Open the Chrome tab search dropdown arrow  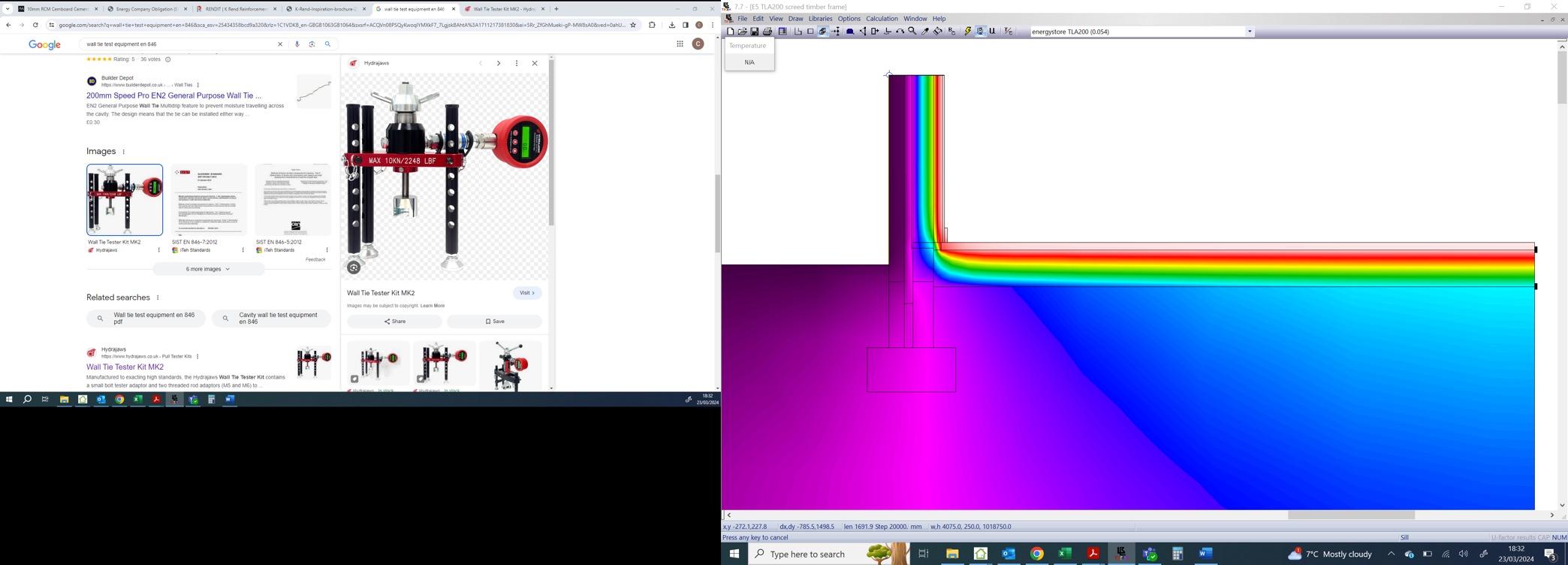tap(8, 9)
